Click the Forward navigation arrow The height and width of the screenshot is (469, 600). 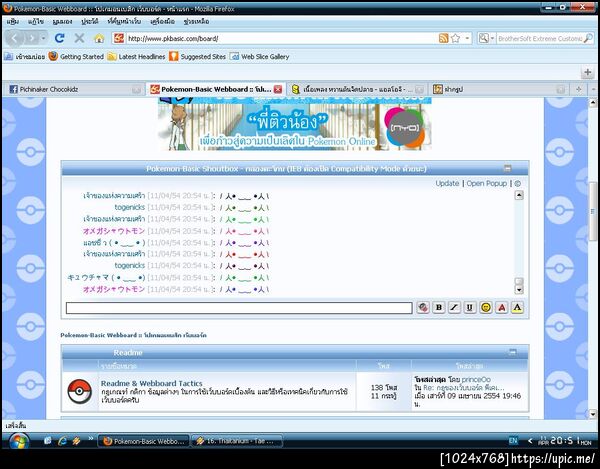pyautogui.click(x=32, y=38)
